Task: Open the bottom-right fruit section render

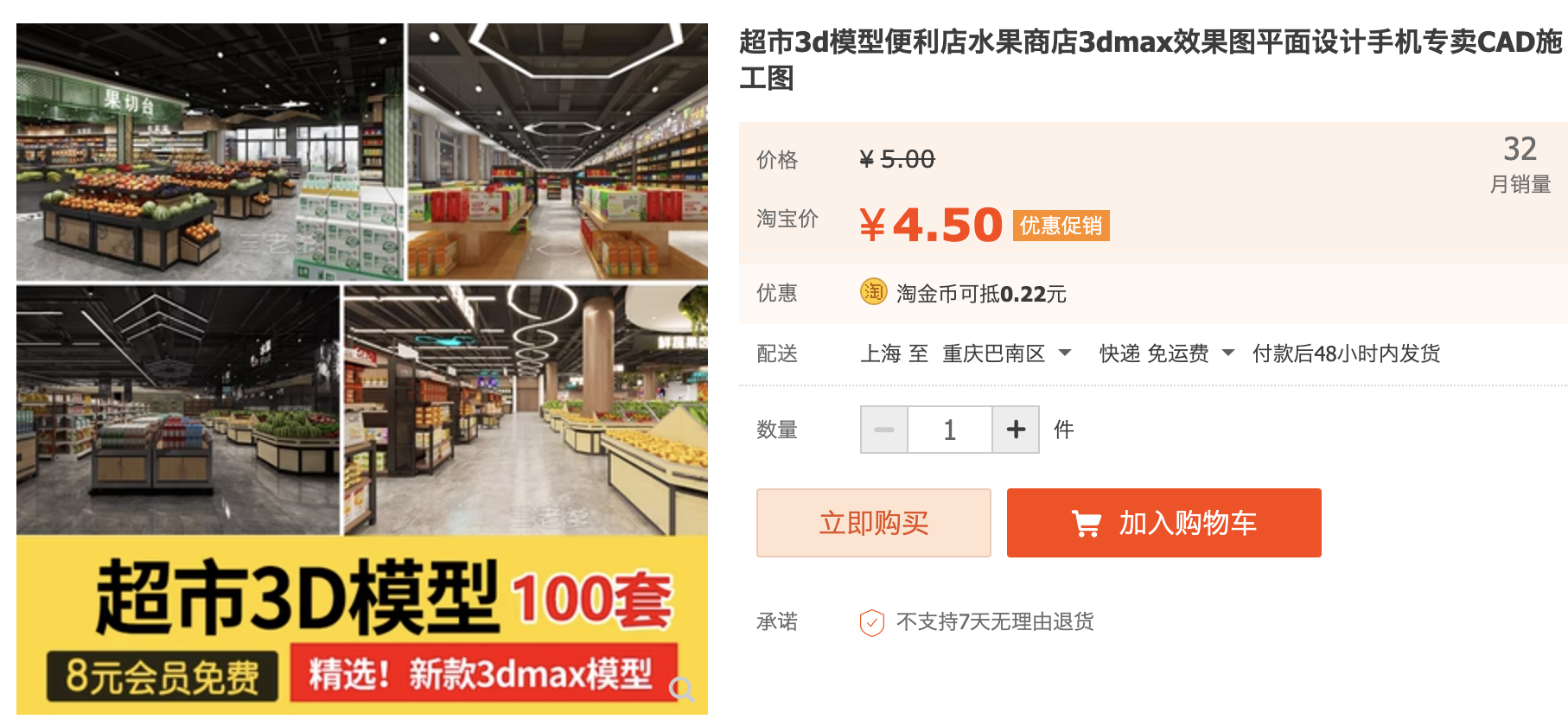Action: [x=526, y=411]
